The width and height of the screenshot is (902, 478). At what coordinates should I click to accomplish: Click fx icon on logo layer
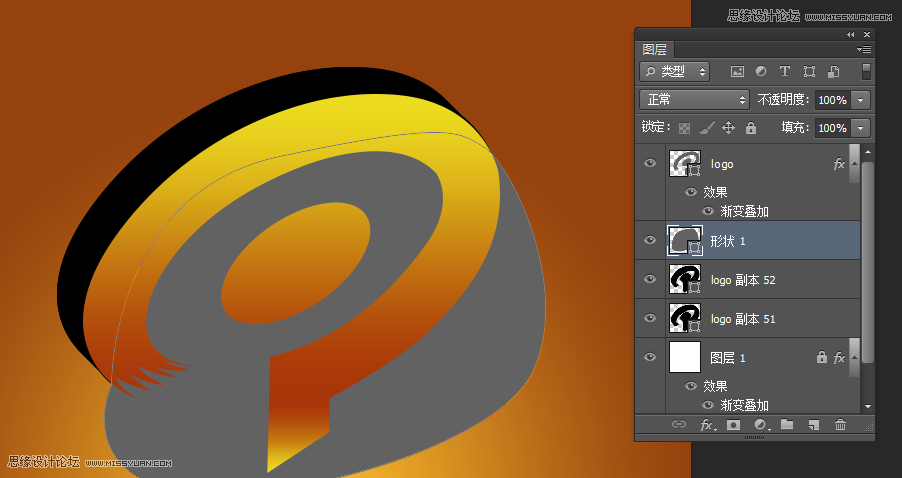839,164
